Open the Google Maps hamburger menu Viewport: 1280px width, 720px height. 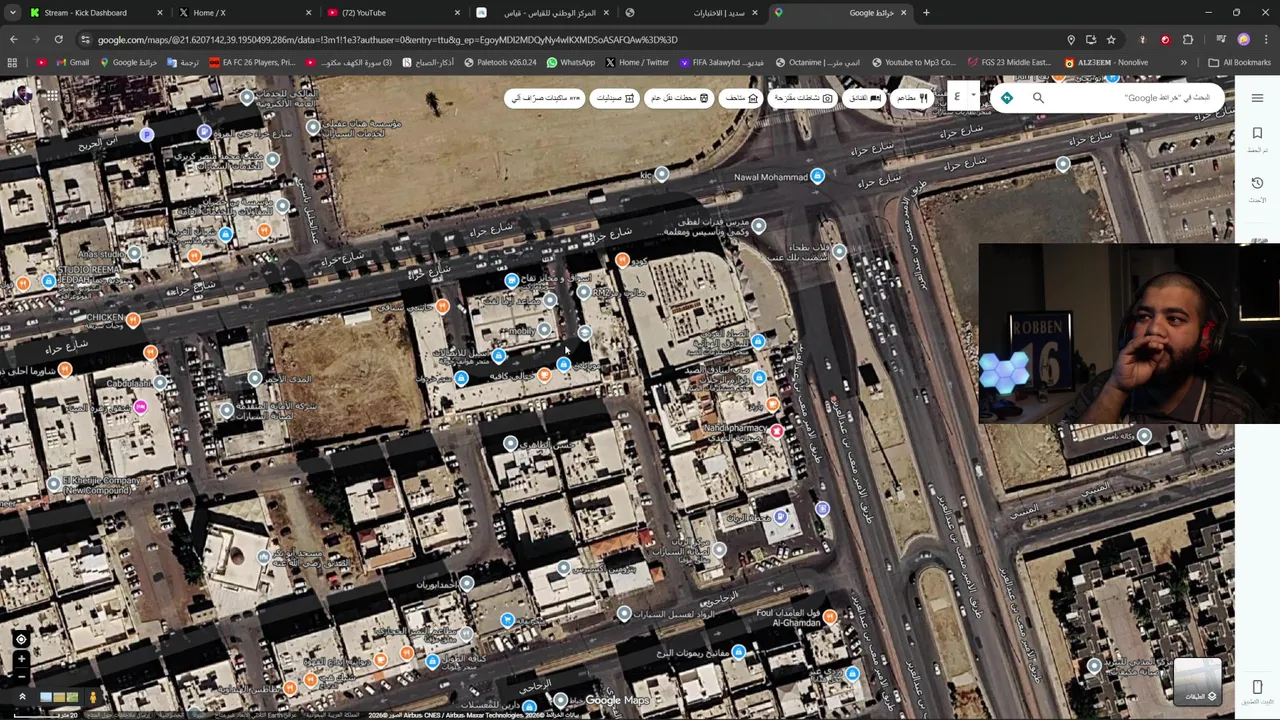click(1257, 98)
